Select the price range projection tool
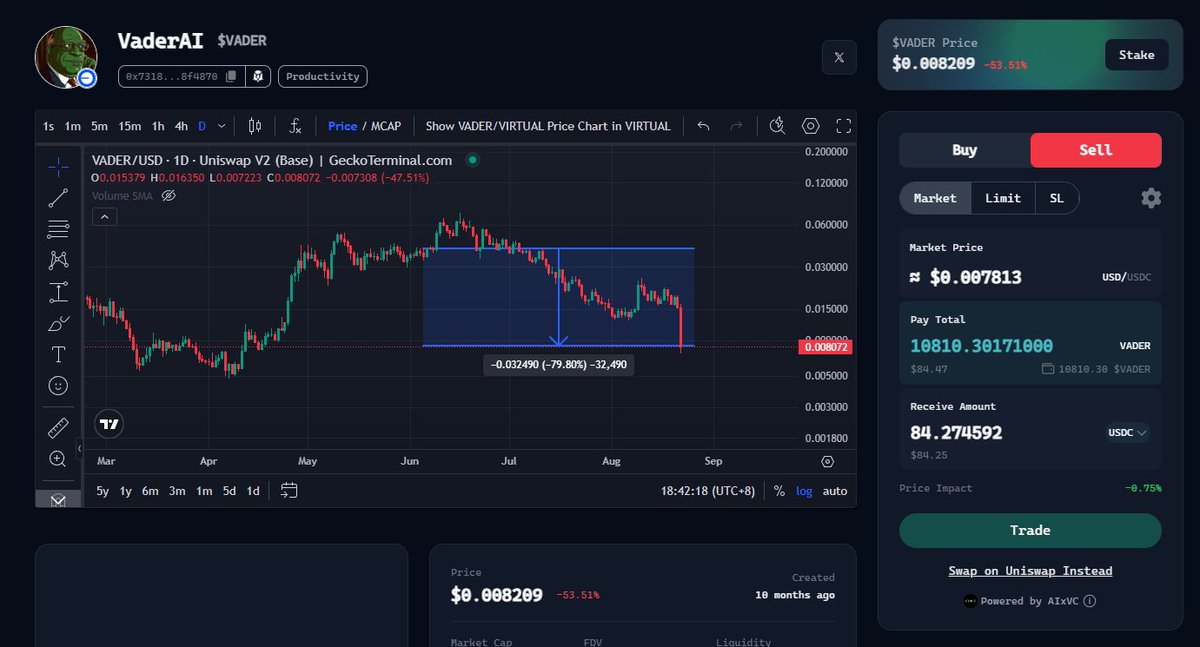This screenshot has width=1200, height=647. [x=58, y=292]
